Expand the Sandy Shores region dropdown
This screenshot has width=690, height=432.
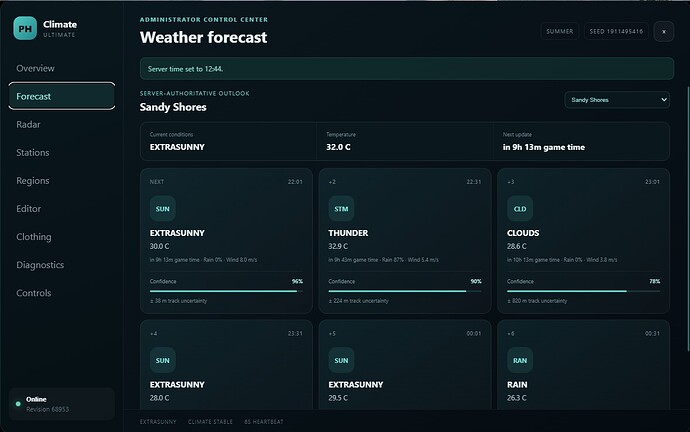(617, 100)
